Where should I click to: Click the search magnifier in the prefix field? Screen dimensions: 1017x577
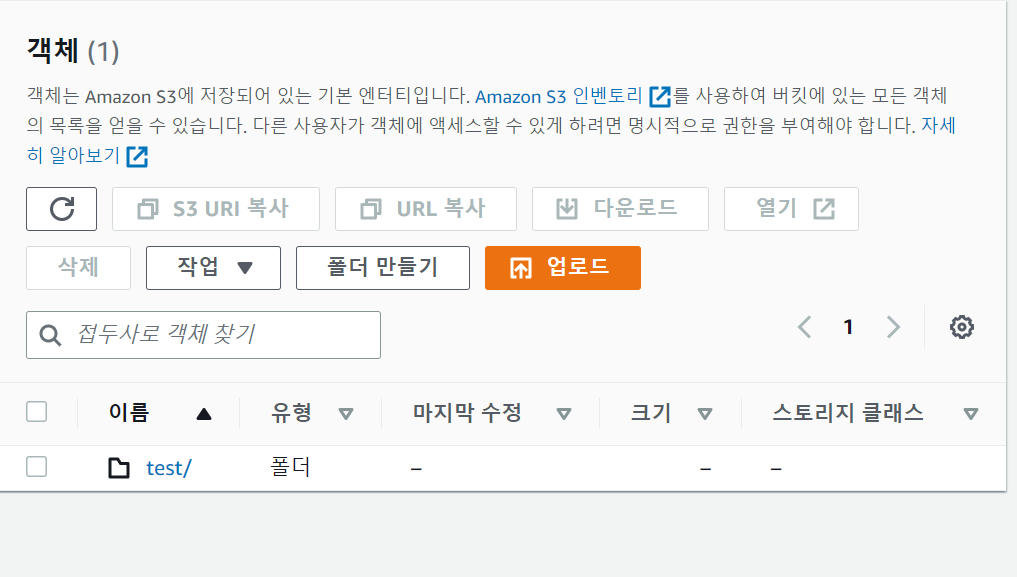(50, 334)
